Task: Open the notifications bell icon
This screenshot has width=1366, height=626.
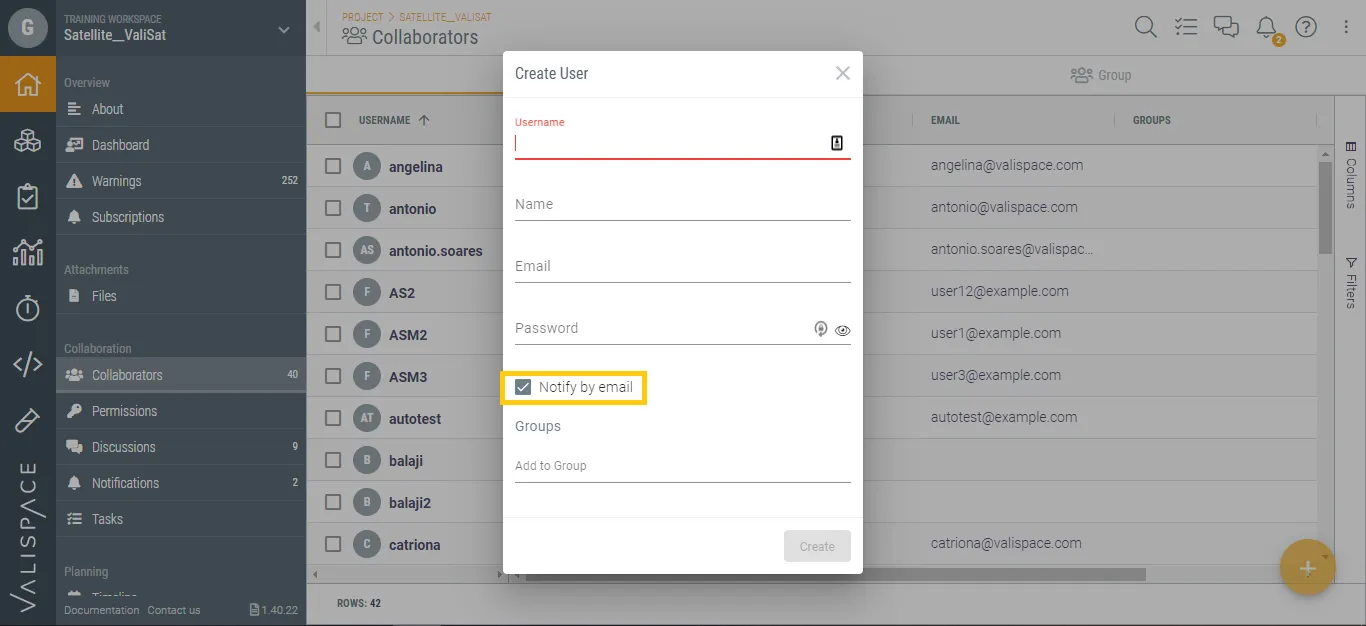Action: coord(1266,27)
